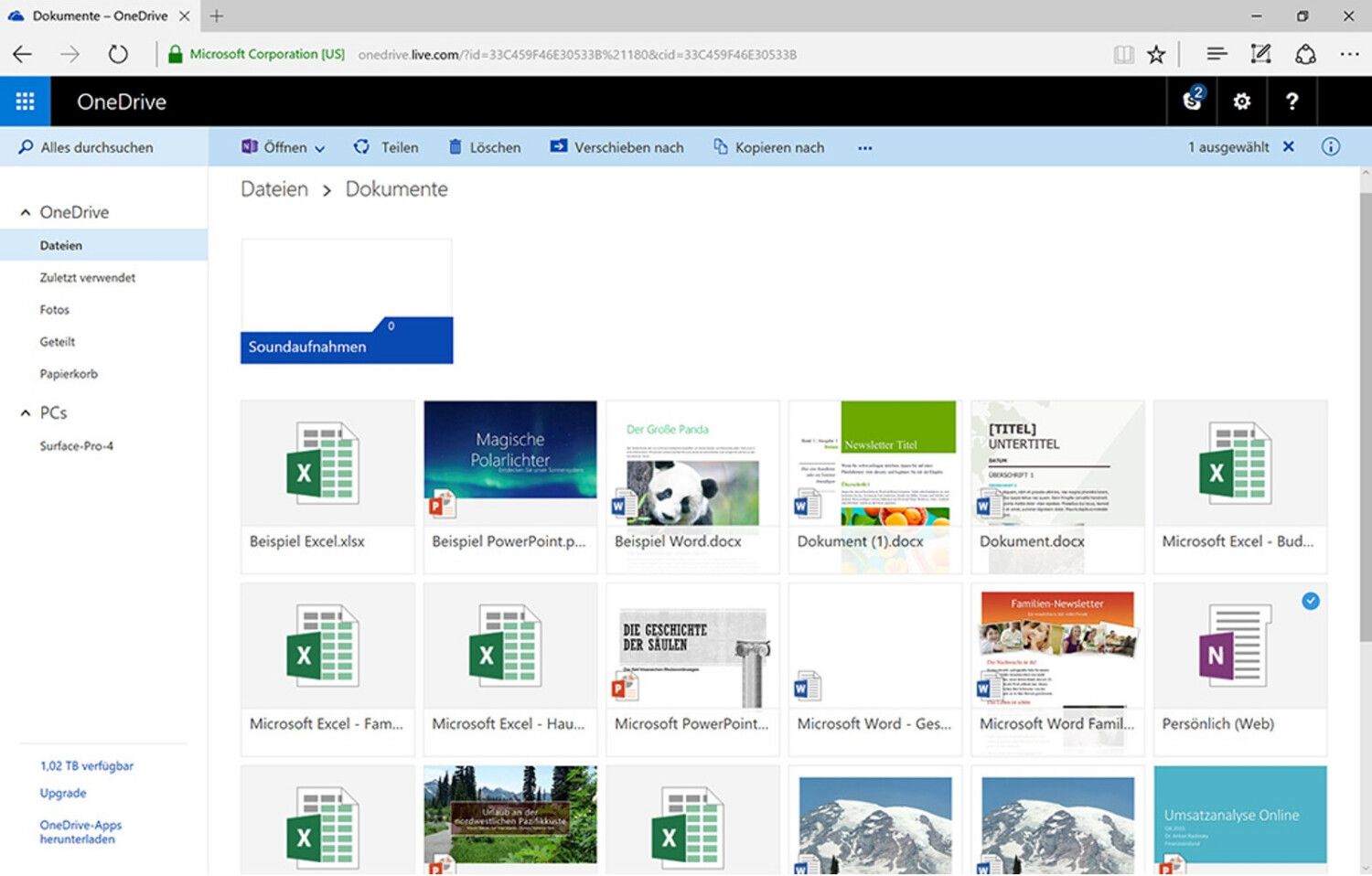
Task: Collapse the OneDrive navigation section
Action: [x=26, y=212]
